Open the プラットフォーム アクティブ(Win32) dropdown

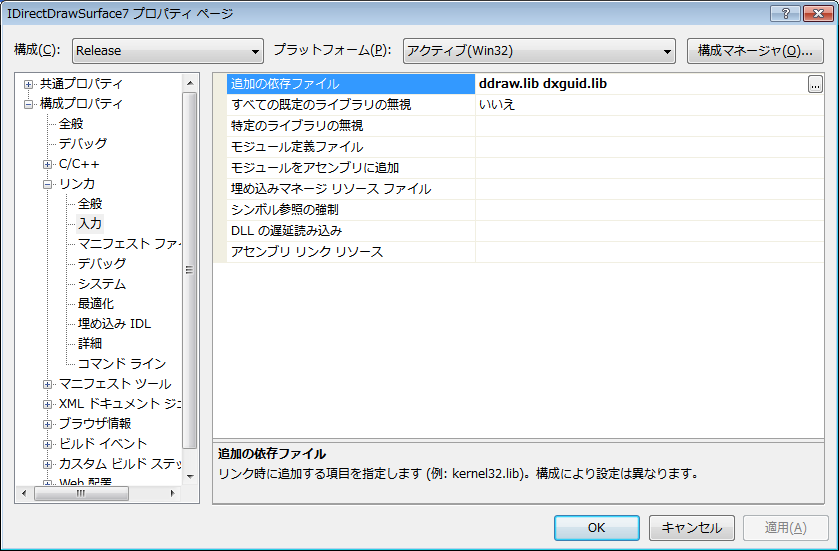pyautogui.click(x=539, y=51)
